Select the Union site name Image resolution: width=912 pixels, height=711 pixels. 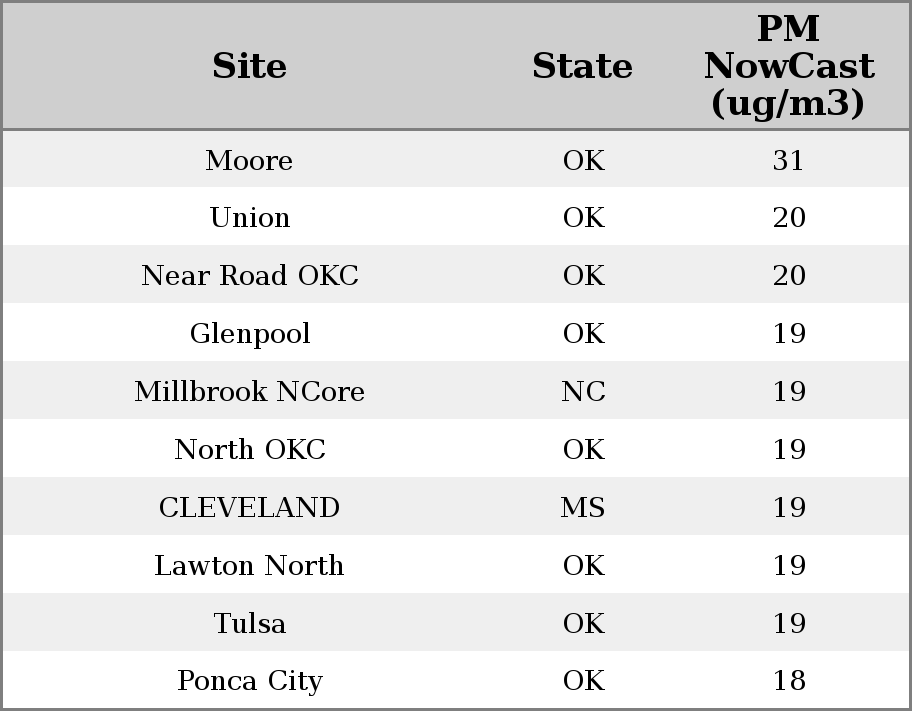250,218
